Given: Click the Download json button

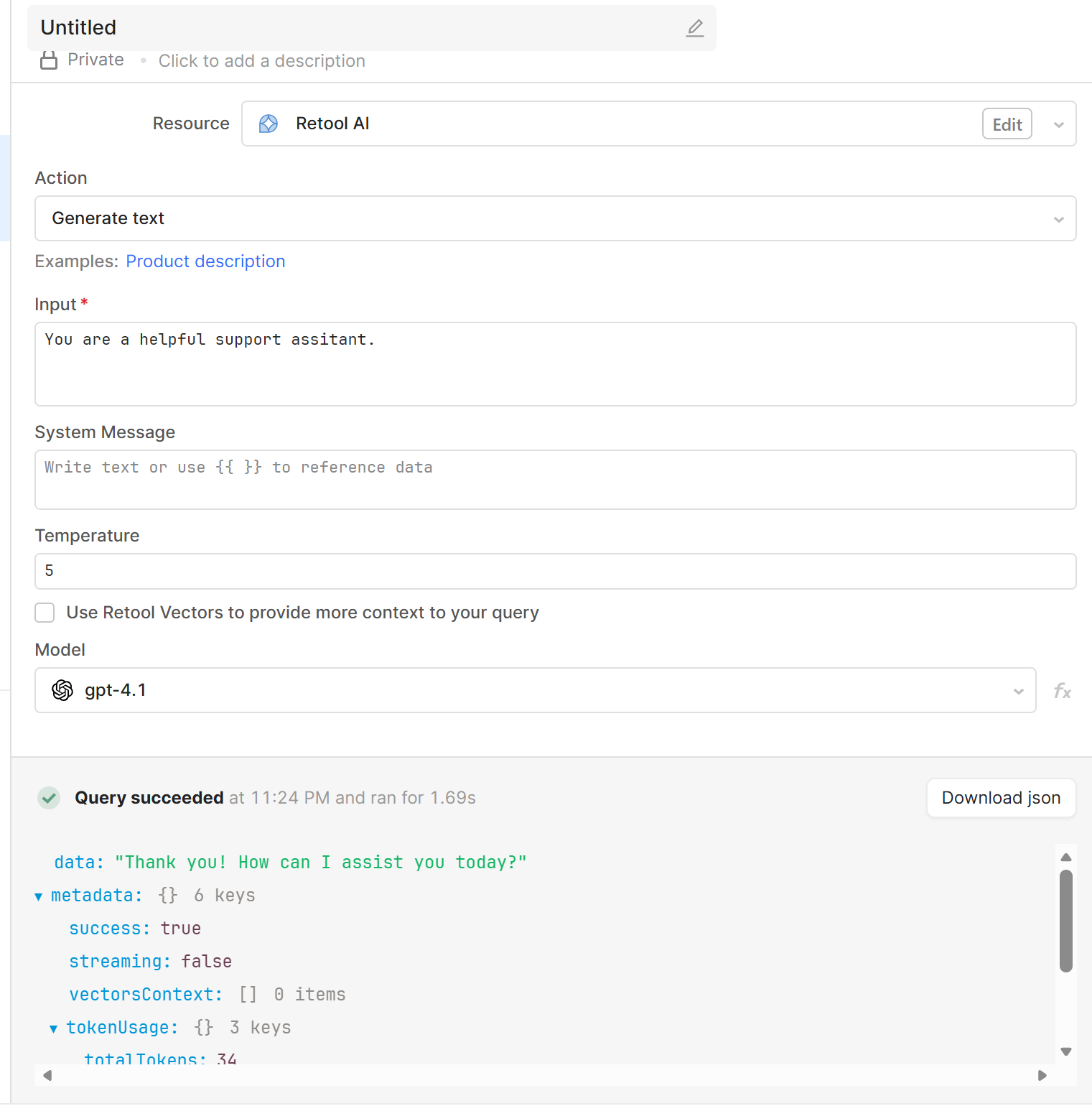Looking at the screenshot, I should pyautogui.click(x=1000, y=798).
